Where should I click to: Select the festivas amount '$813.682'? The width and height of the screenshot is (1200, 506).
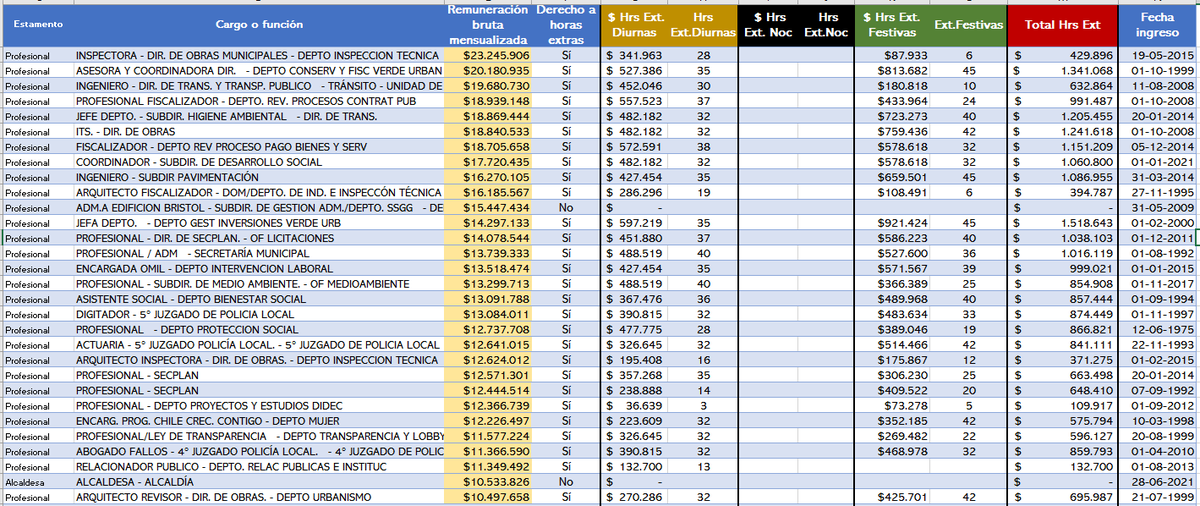[891, 71]
